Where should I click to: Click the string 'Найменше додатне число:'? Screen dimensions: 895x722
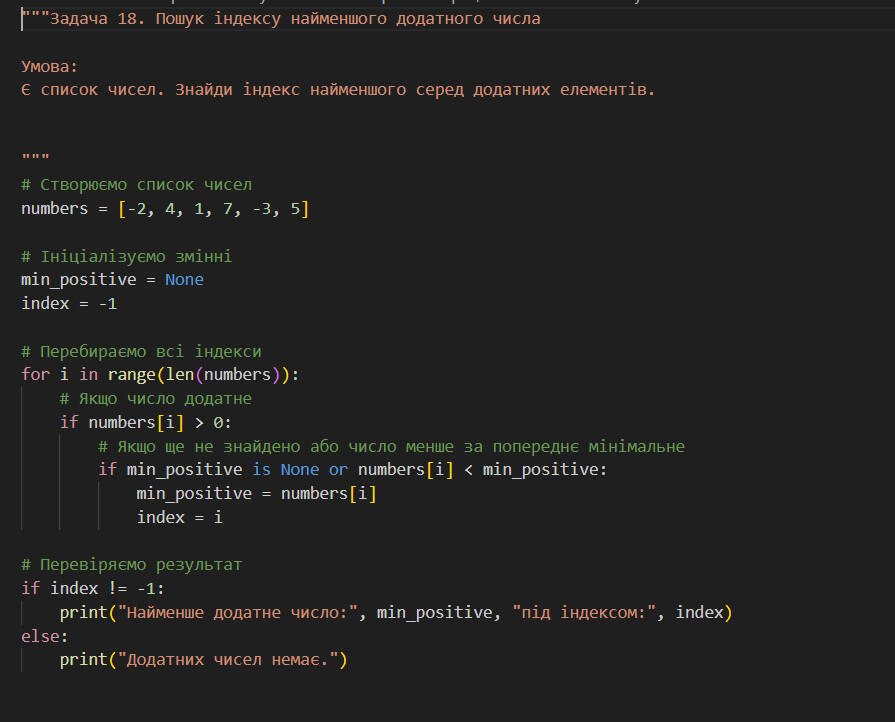click(x=237, y=612)
